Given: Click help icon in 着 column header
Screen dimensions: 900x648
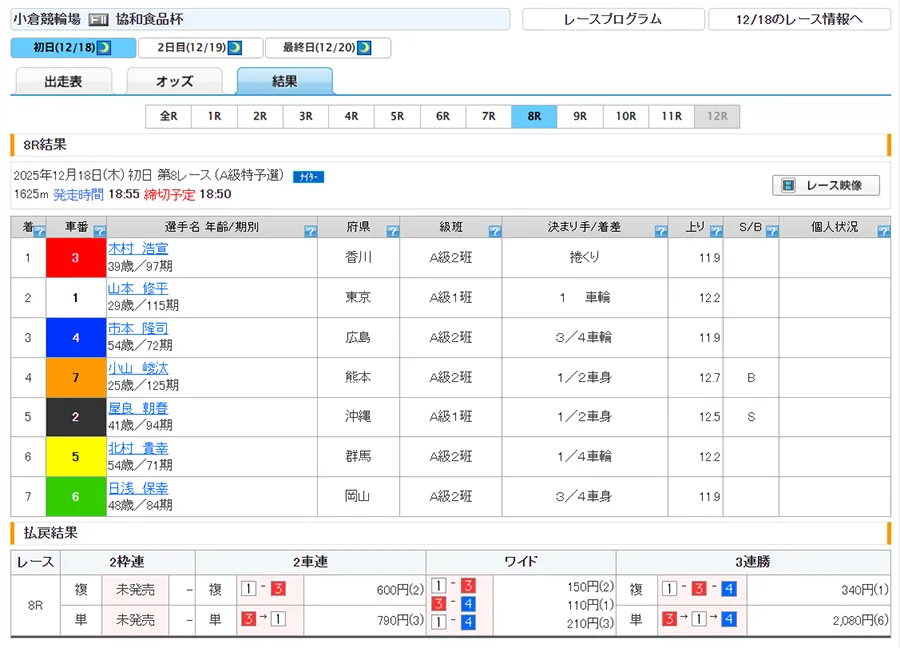Looking at the screenshot, I should tap(39, 231).
